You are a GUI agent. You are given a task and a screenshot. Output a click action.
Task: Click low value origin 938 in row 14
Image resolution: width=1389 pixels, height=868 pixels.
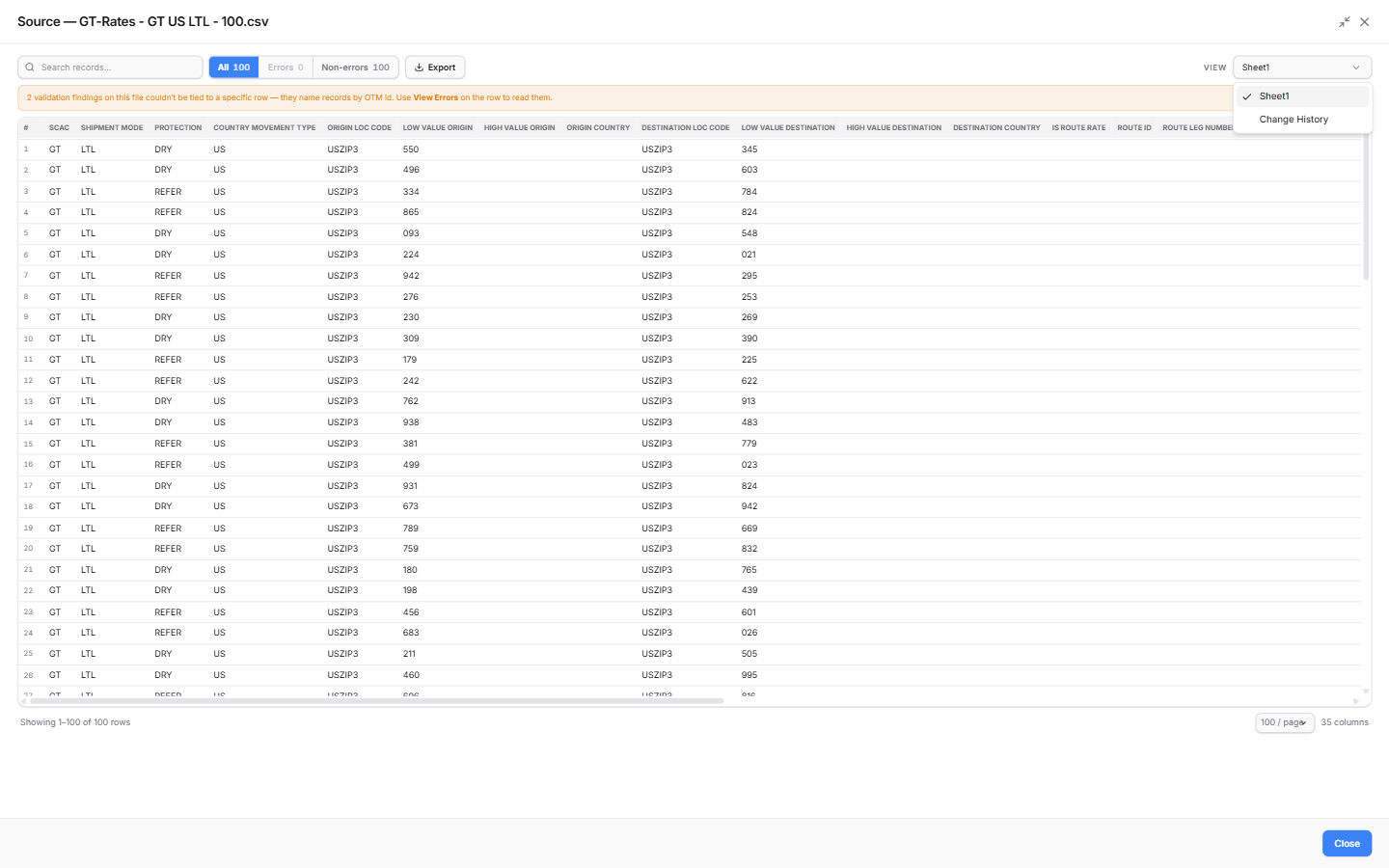click(x=411, y=422)
